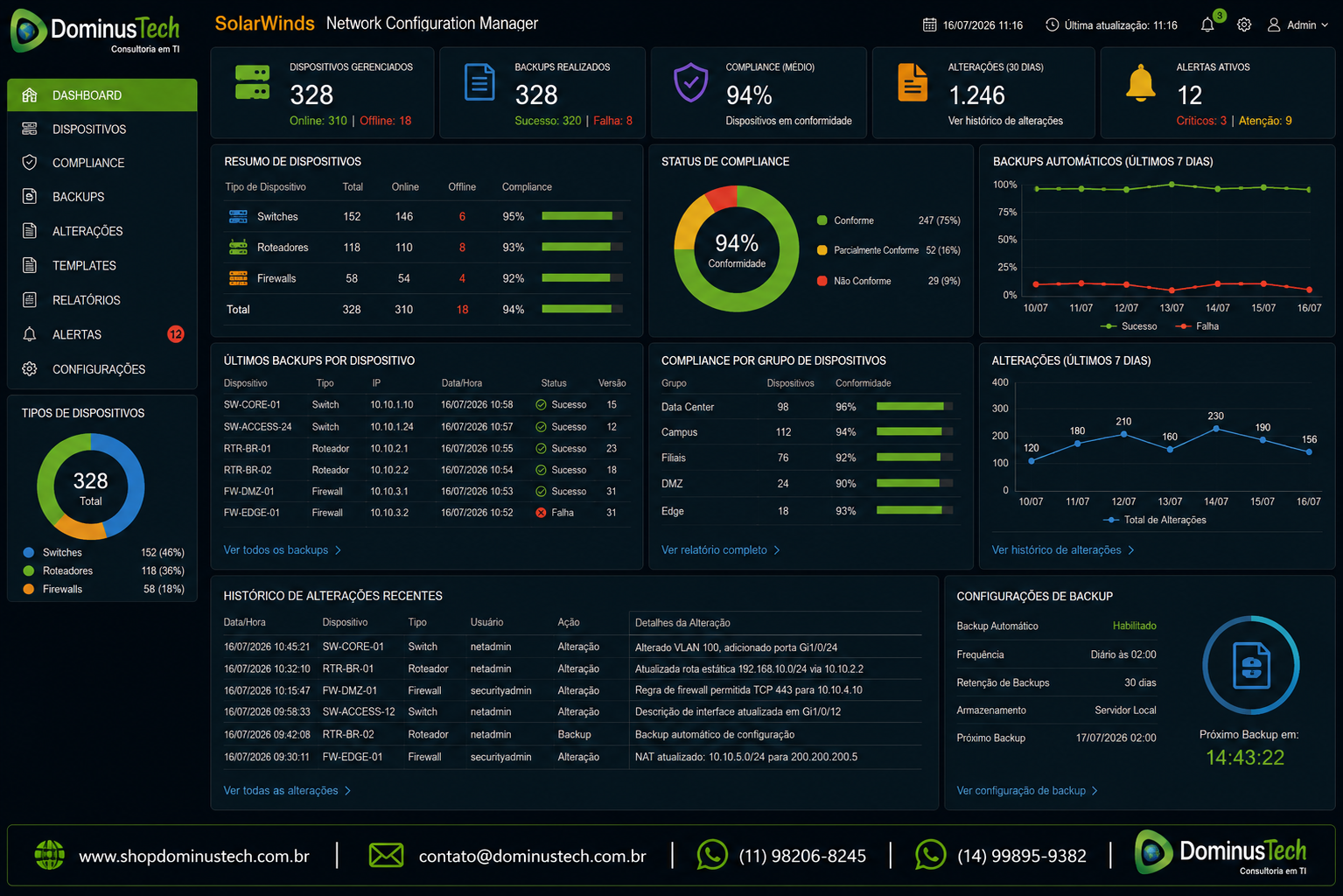Click the Conforme green legend dot
The width and height of the screenshot is (1343, 896).
click(x=822, y=220)
